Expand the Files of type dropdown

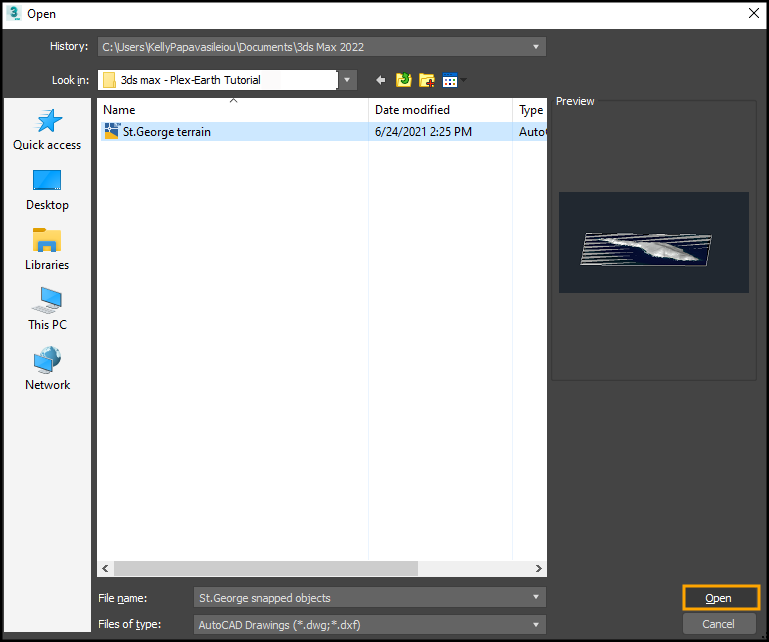tap(537, 625)
